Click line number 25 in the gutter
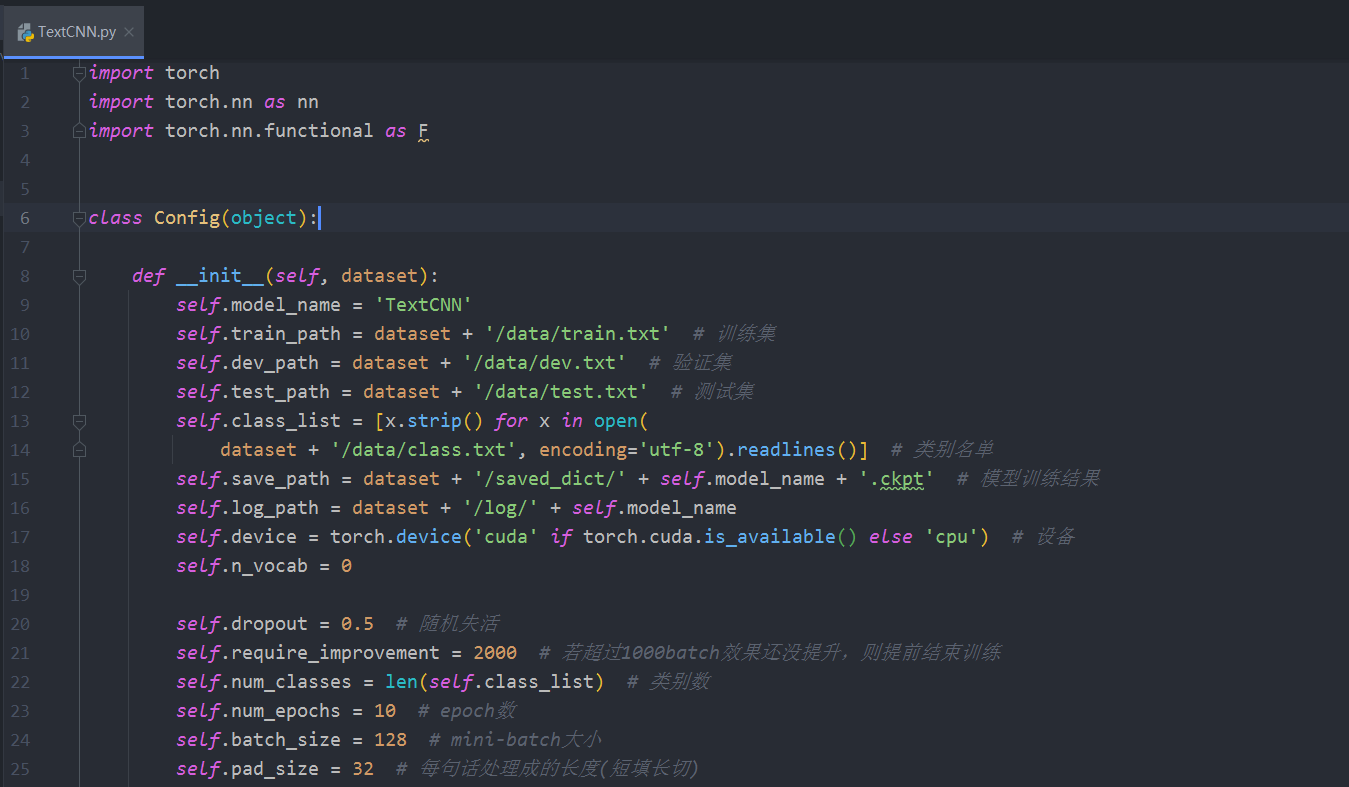1349x787 pixels. click(20, 769)
